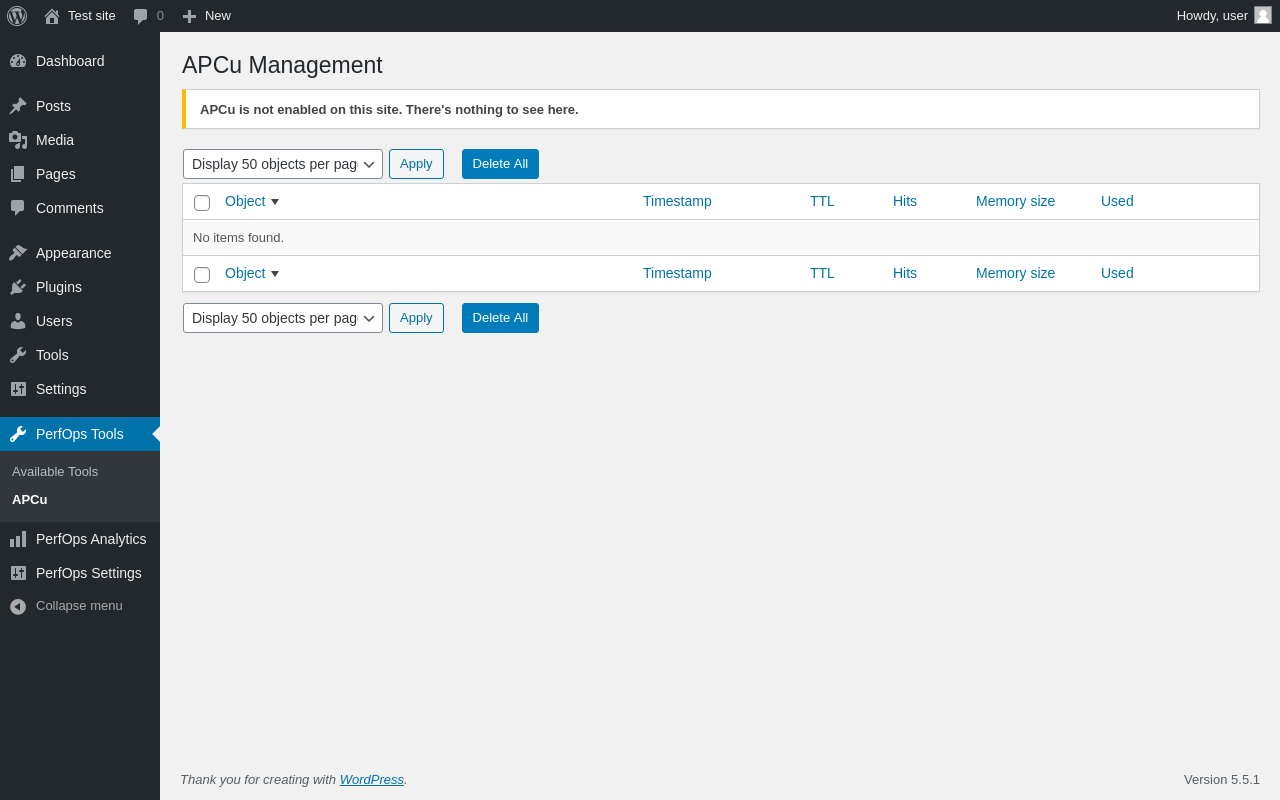Image resolution: width=1280 pixels, height=800 pixels.
Task: Click the bottom Delete All button
Action: click(x=500, y=318)
